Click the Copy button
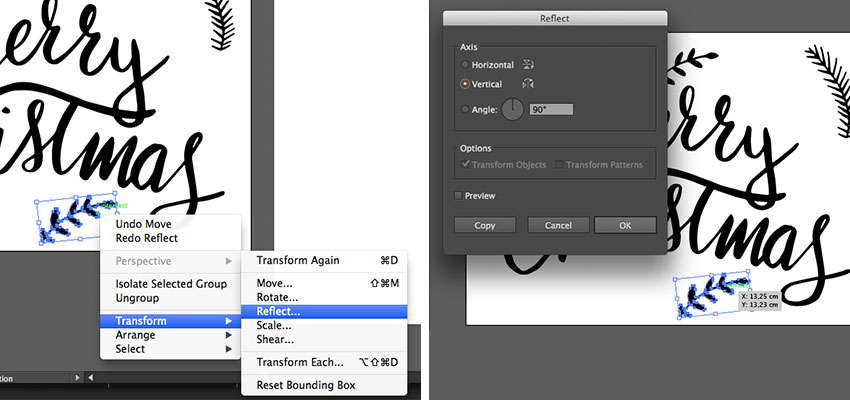Screen dimensions: 850x400 tap(485, 225)
